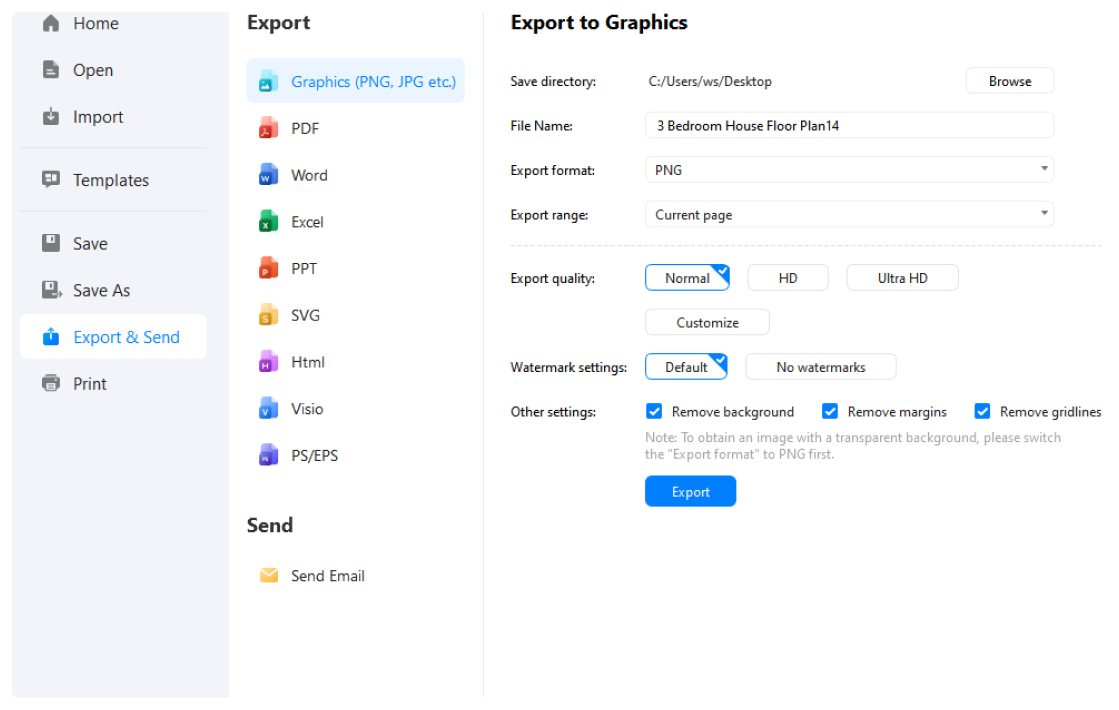This screenshot has height=710, width=1119.
Task: Select the SVG export option label
Action: (305, 315)
